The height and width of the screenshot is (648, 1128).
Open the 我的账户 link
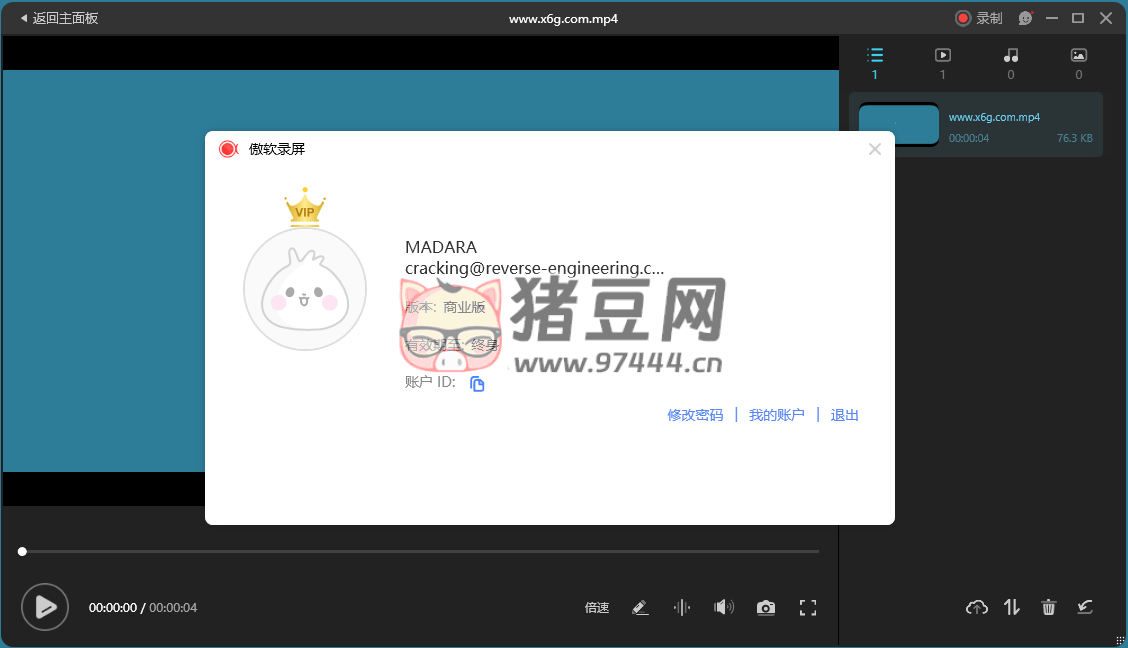click(776, 415)
